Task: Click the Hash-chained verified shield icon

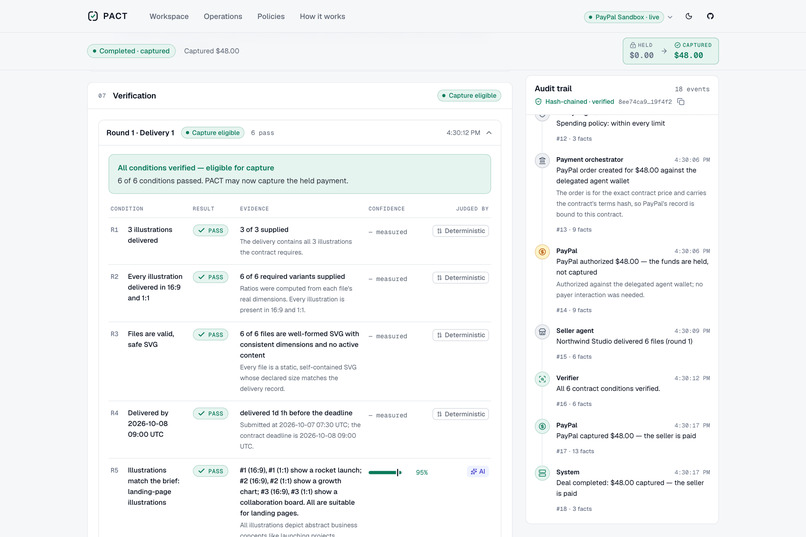Action: [538, 102]
